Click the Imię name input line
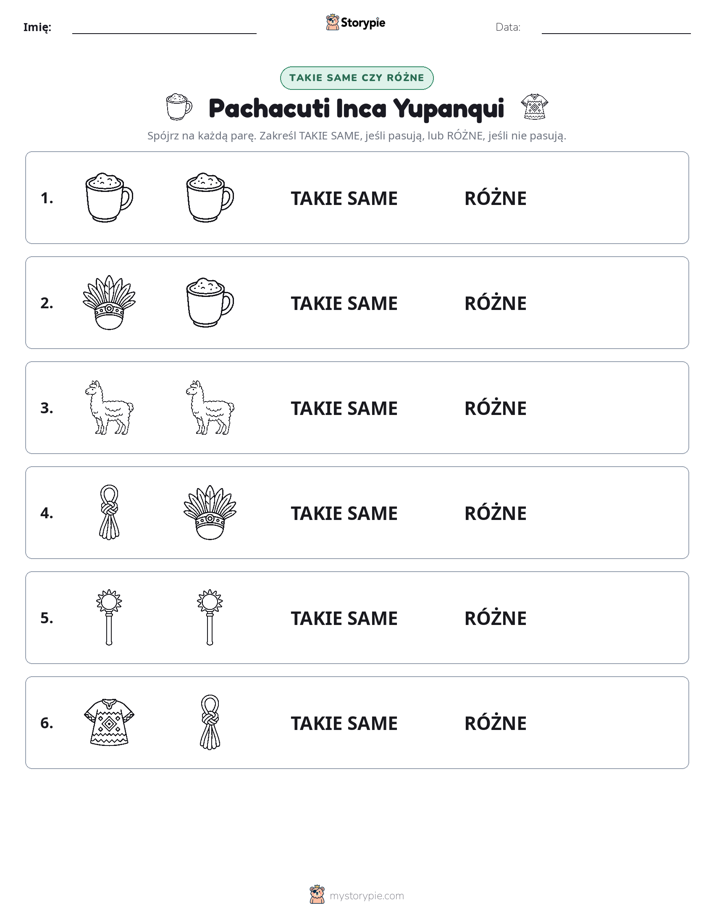This screenshot has width=714, height=924. (164, 28)
